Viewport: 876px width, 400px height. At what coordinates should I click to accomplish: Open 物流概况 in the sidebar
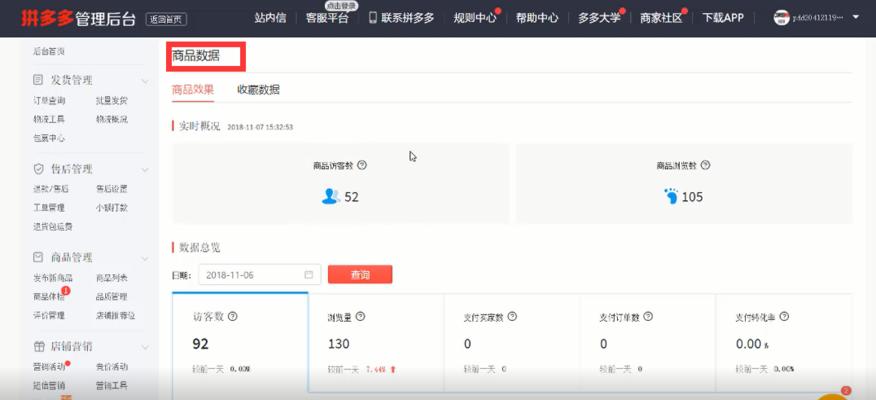(x=112, y=119)
